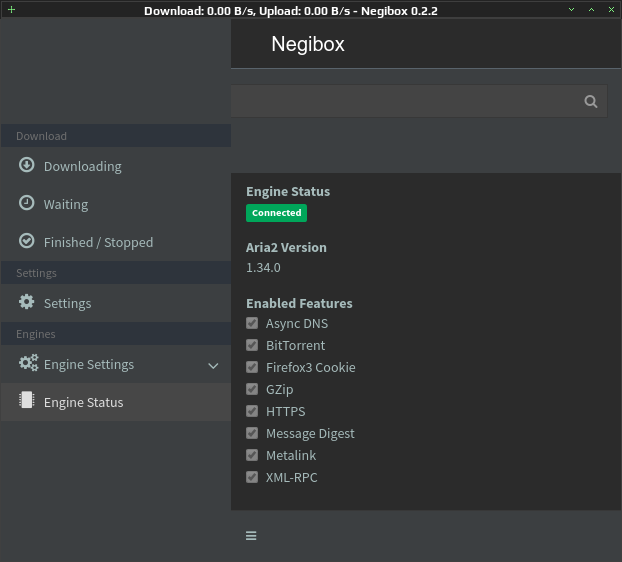The width and height of the screenshot is (622, 562).
Task: Toggle the Message Digest checkbox
Action: 252,433
